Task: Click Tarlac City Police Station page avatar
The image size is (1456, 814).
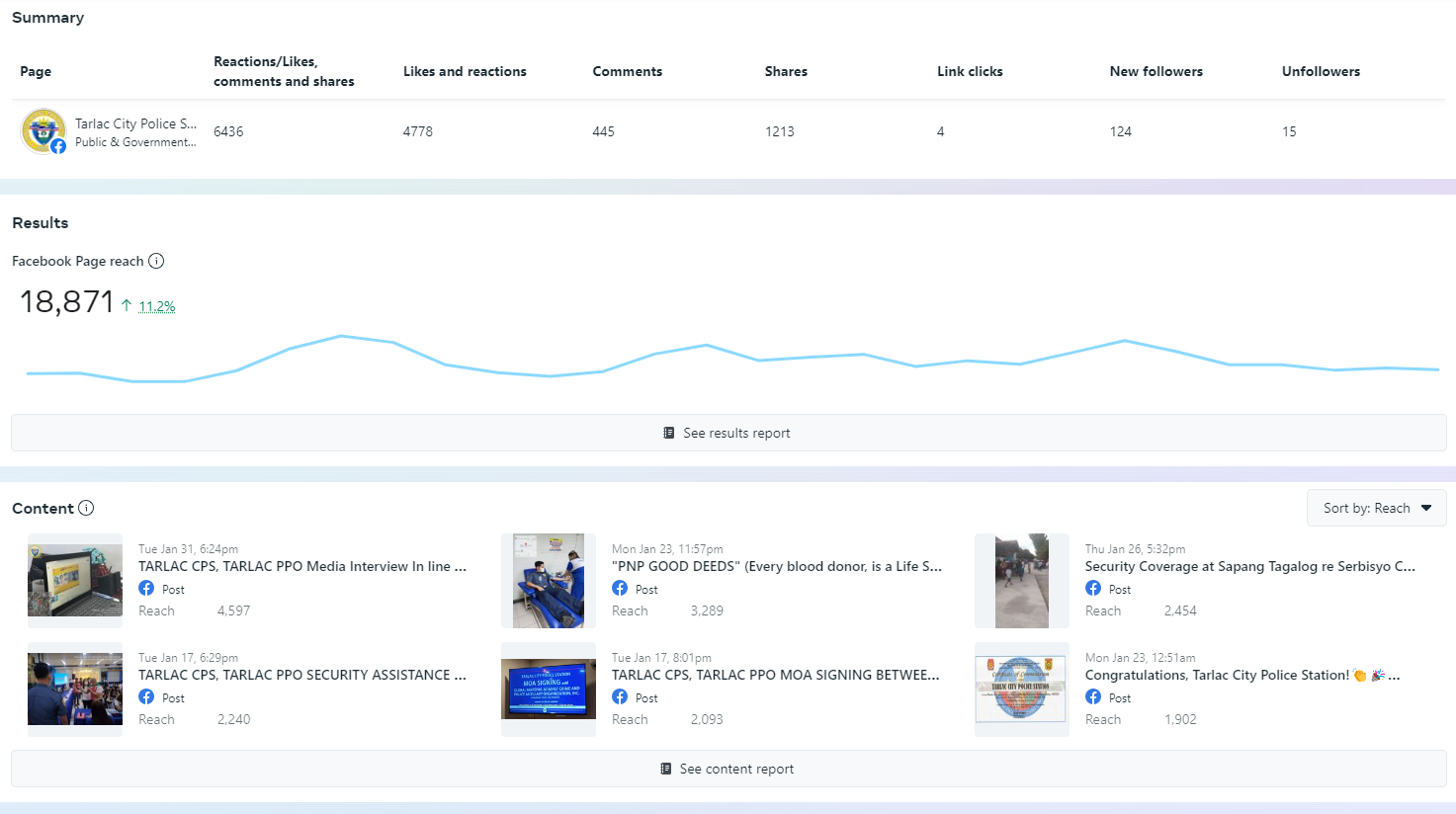Action: 43,131
